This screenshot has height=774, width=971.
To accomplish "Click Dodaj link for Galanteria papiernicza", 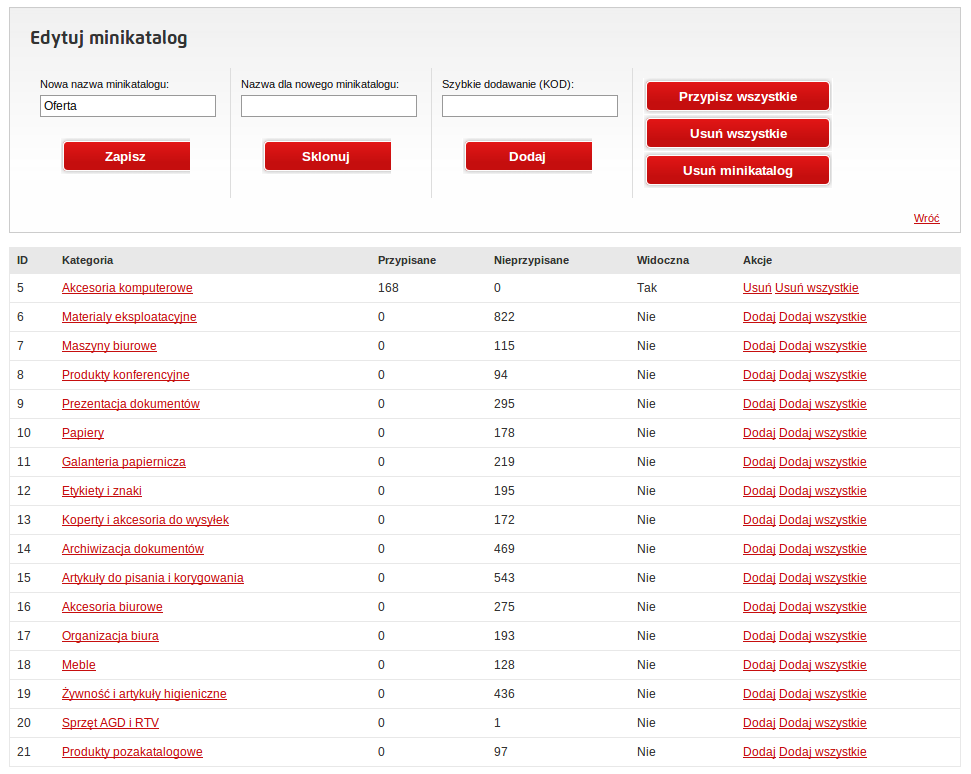I will click(x=759, y=462).
